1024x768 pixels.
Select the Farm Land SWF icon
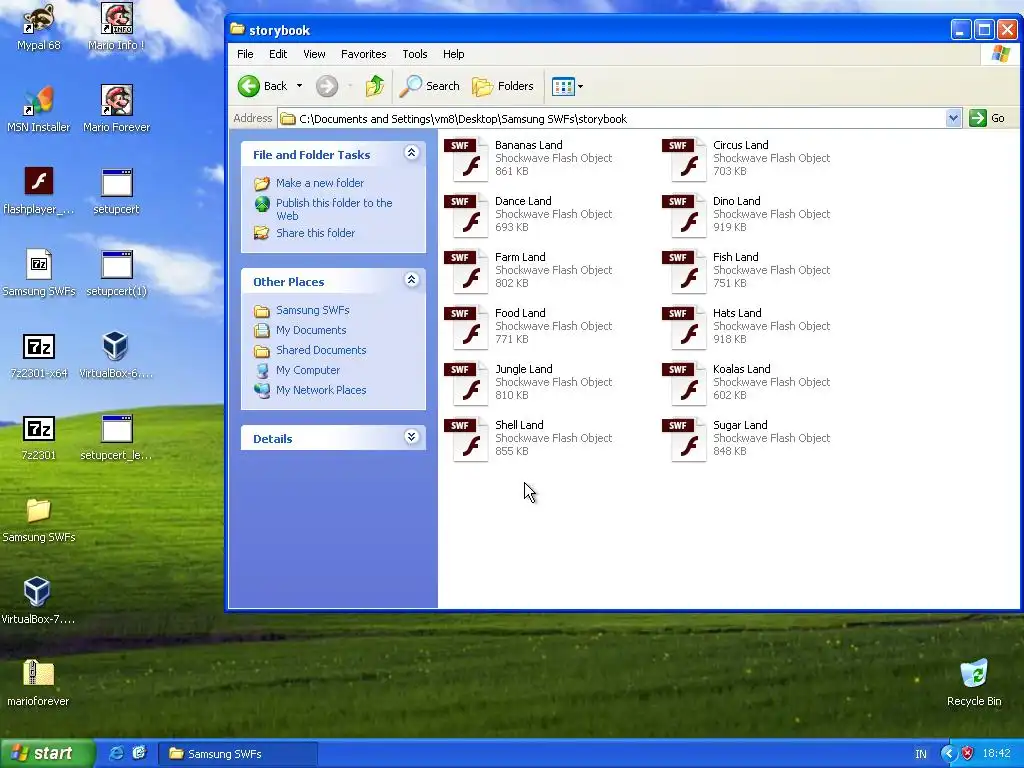pyautogui.click(x=467, y=271)
